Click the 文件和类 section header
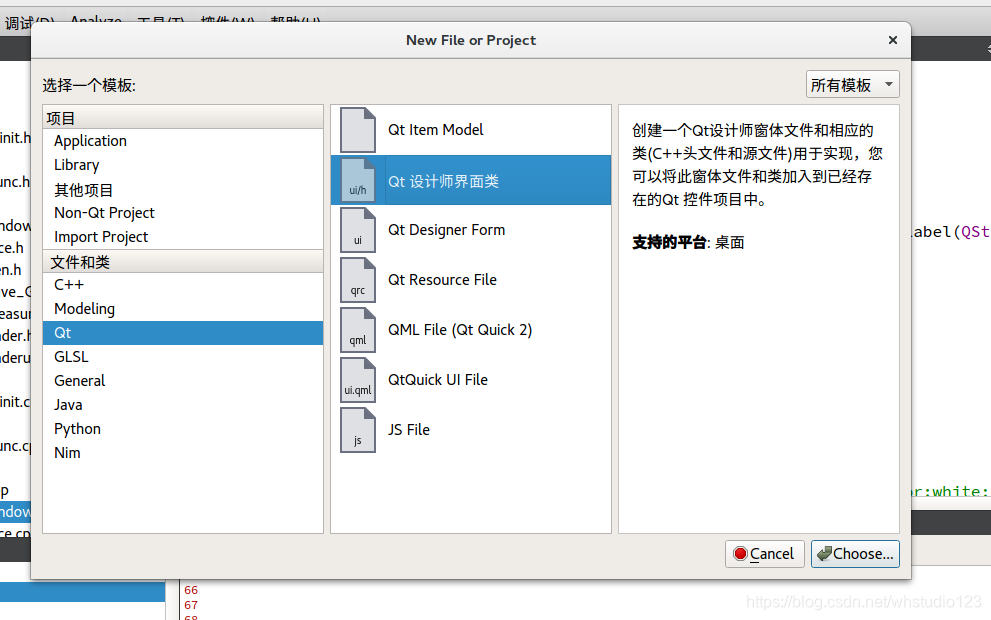Screen dimensions: 991x620 pyautogui.click(x=183, y=262)
